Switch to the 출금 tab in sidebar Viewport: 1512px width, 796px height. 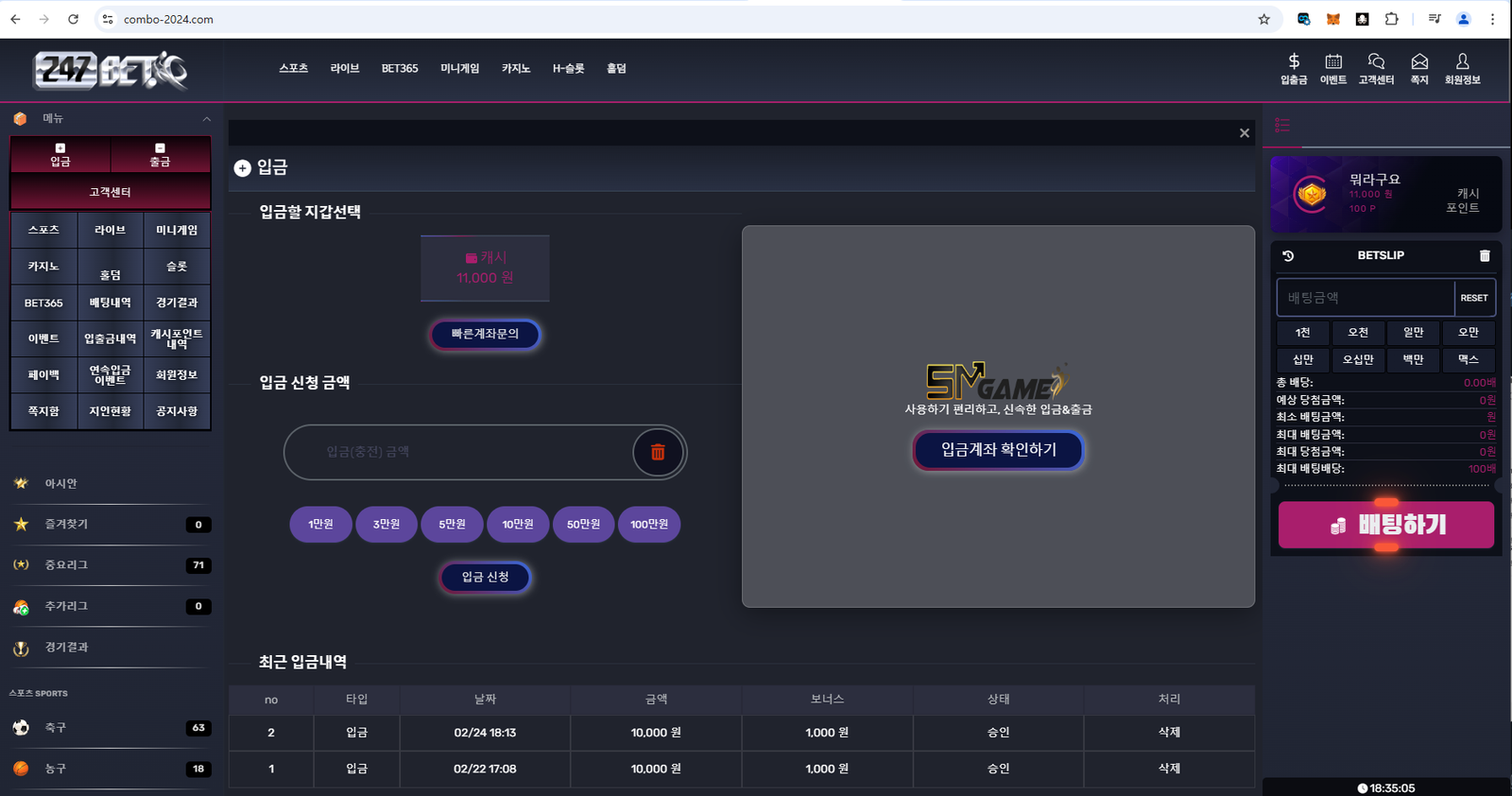160,155
